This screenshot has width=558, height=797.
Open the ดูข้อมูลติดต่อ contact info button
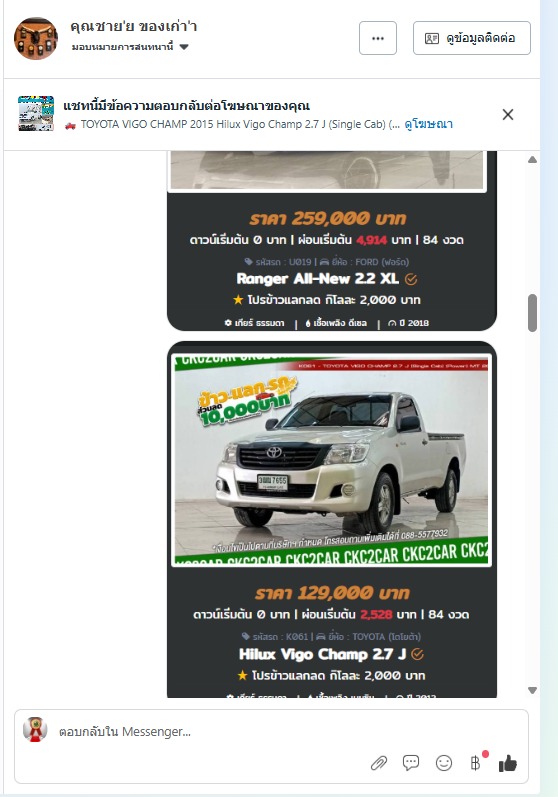(472, 38)
